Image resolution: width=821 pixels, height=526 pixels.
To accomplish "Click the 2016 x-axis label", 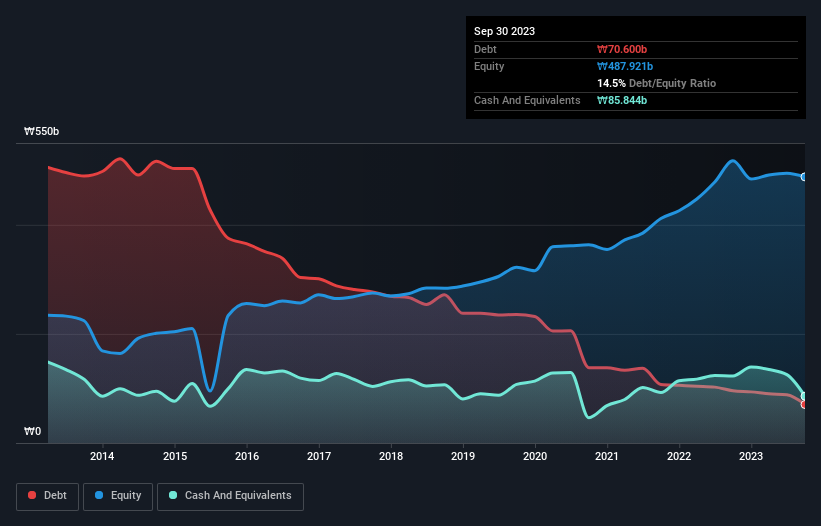I will click(247, 456).
